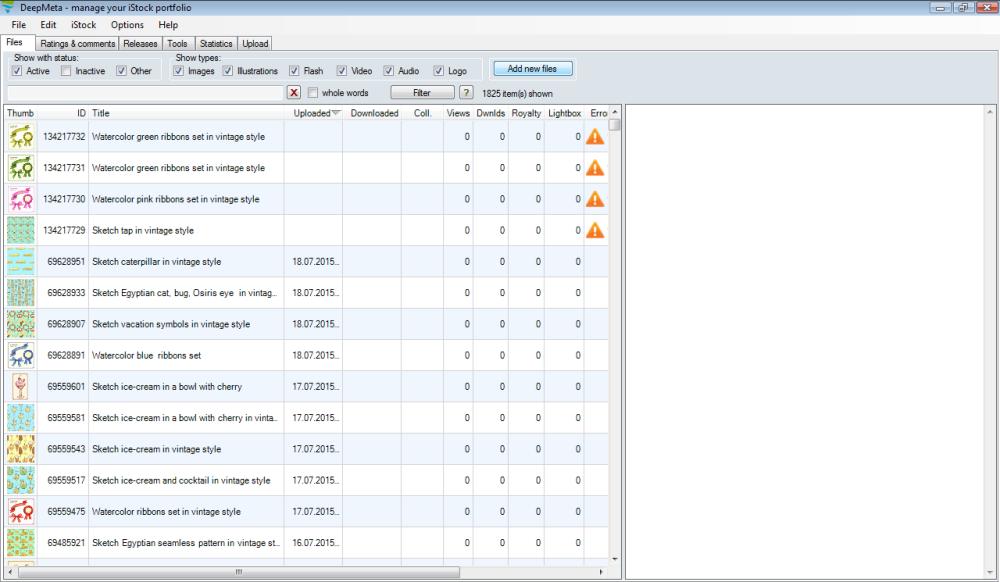Select Sketch caterpillar thumbnail
The image size is (1000, 582).
[x=21, y=261]
